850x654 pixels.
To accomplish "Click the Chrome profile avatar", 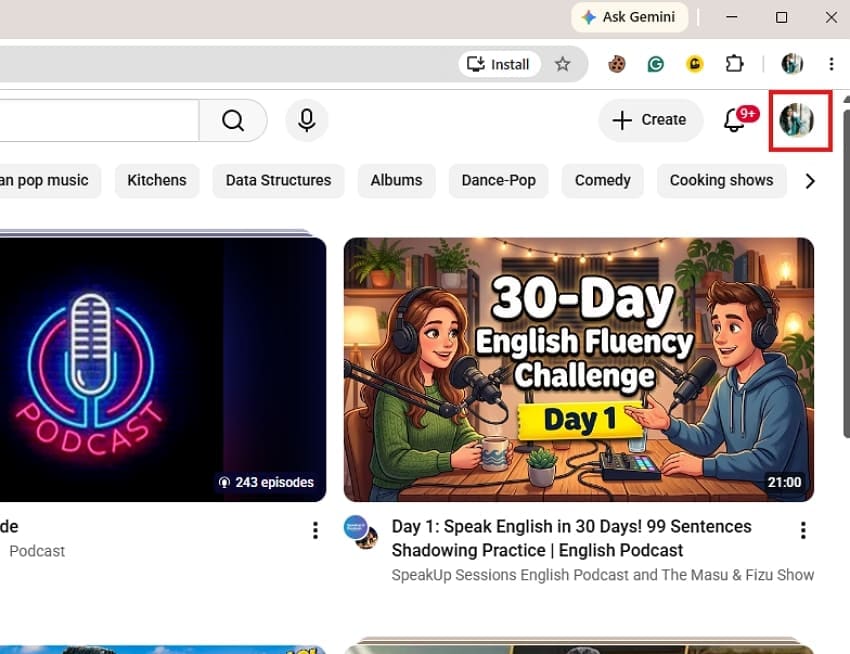I will click(792, 64).
